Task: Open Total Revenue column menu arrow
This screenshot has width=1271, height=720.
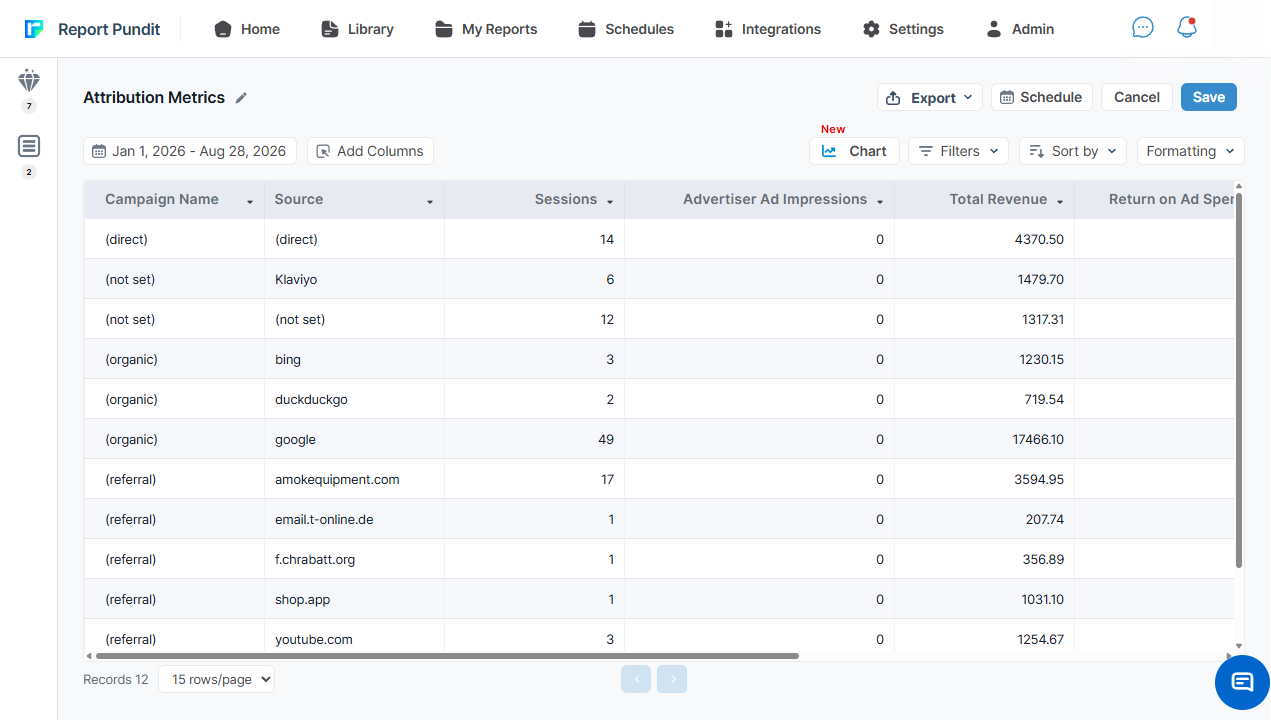Action: [1060, 202]
